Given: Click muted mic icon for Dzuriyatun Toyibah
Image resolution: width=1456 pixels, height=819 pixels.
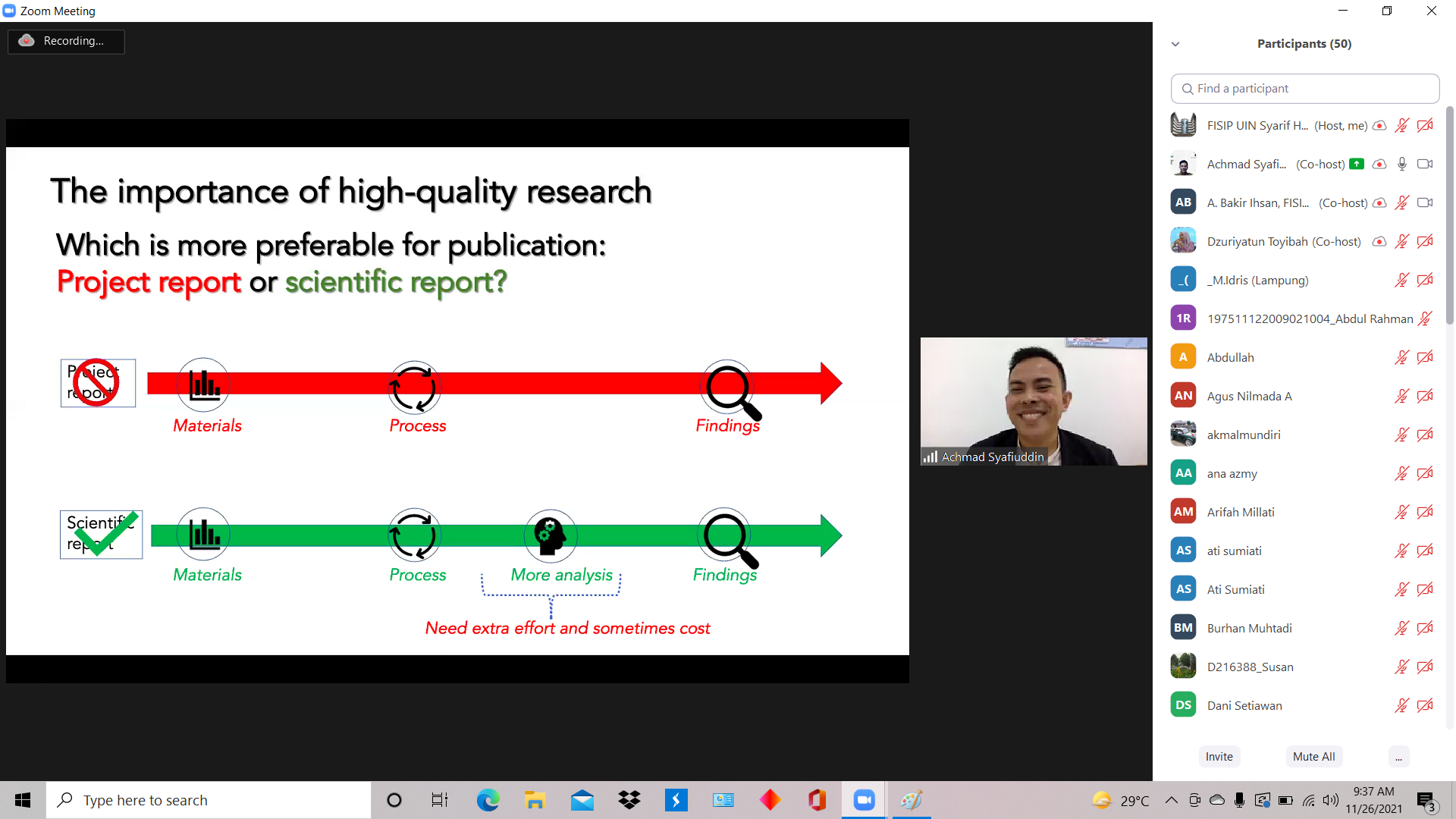Looking at the screenshot, I should (1401, 241).
